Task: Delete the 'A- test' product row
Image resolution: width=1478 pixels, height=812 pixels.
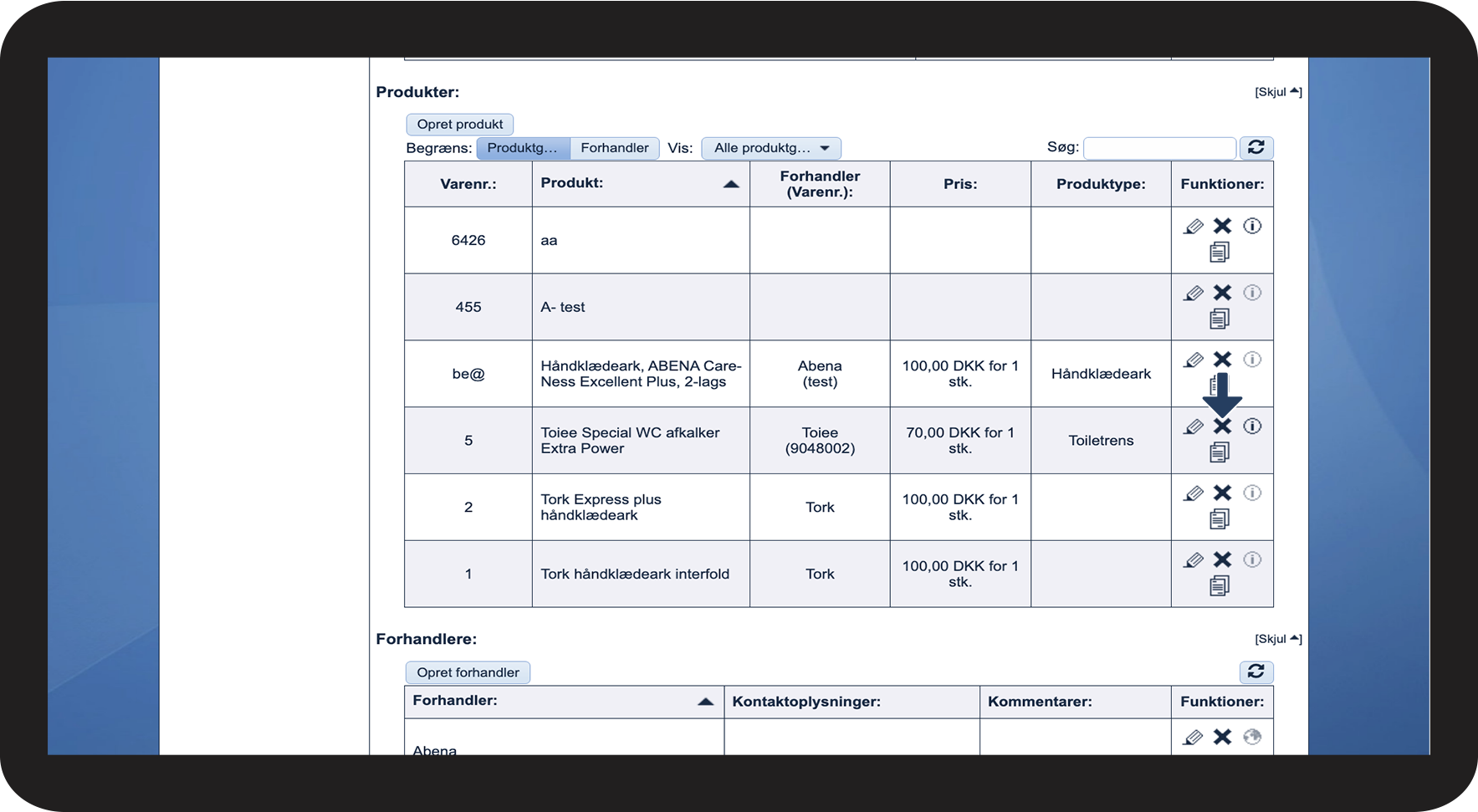Action: (x=1223, y=293)
